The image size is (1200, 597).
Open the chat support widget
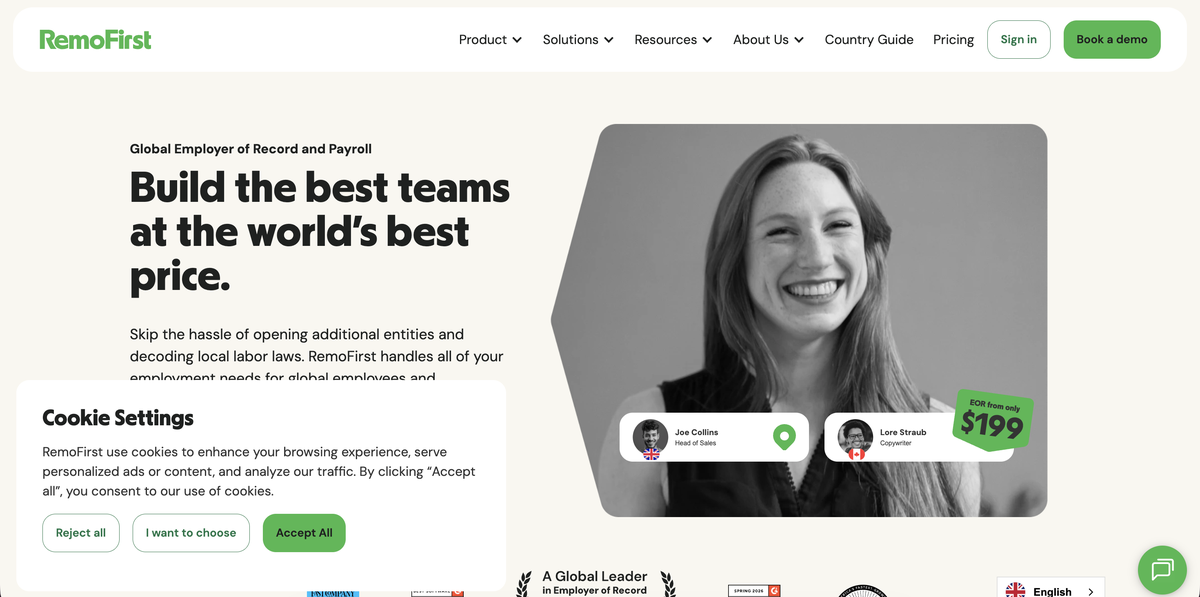(x=1162, y=569)
